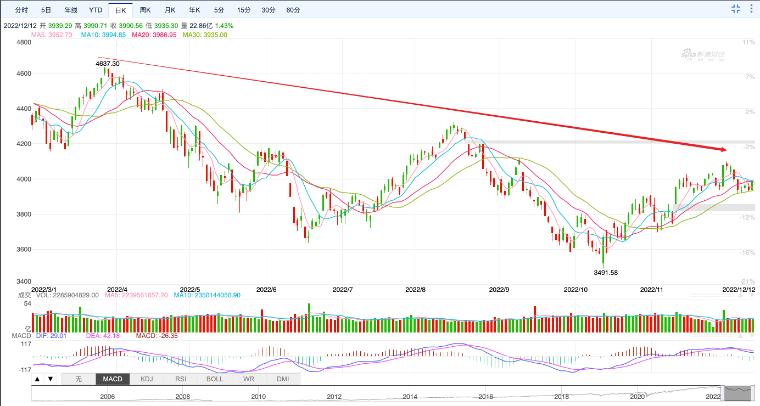Open the 周K weekly candlestick tab

145,10
